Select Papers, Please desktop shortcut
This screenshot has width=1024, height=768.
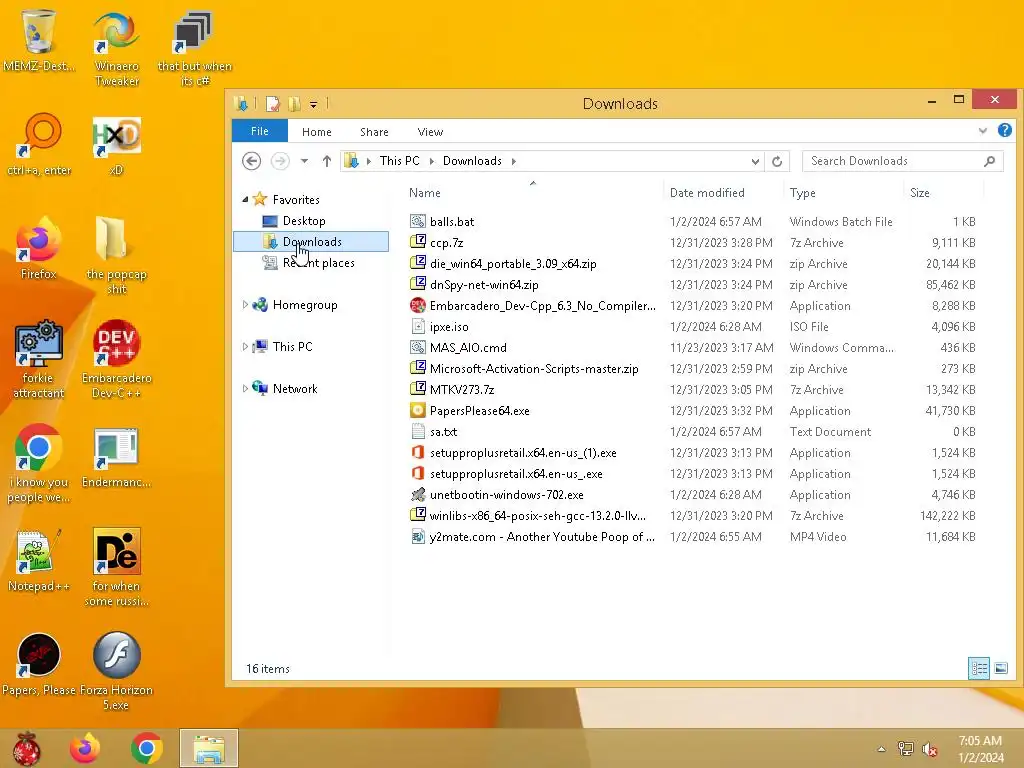39,664
